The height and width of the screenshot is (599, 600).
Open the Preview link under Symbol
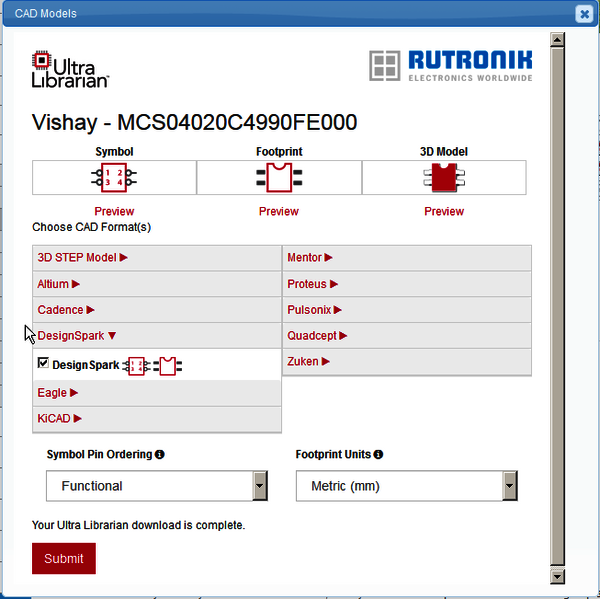click(x=114, y=211)
